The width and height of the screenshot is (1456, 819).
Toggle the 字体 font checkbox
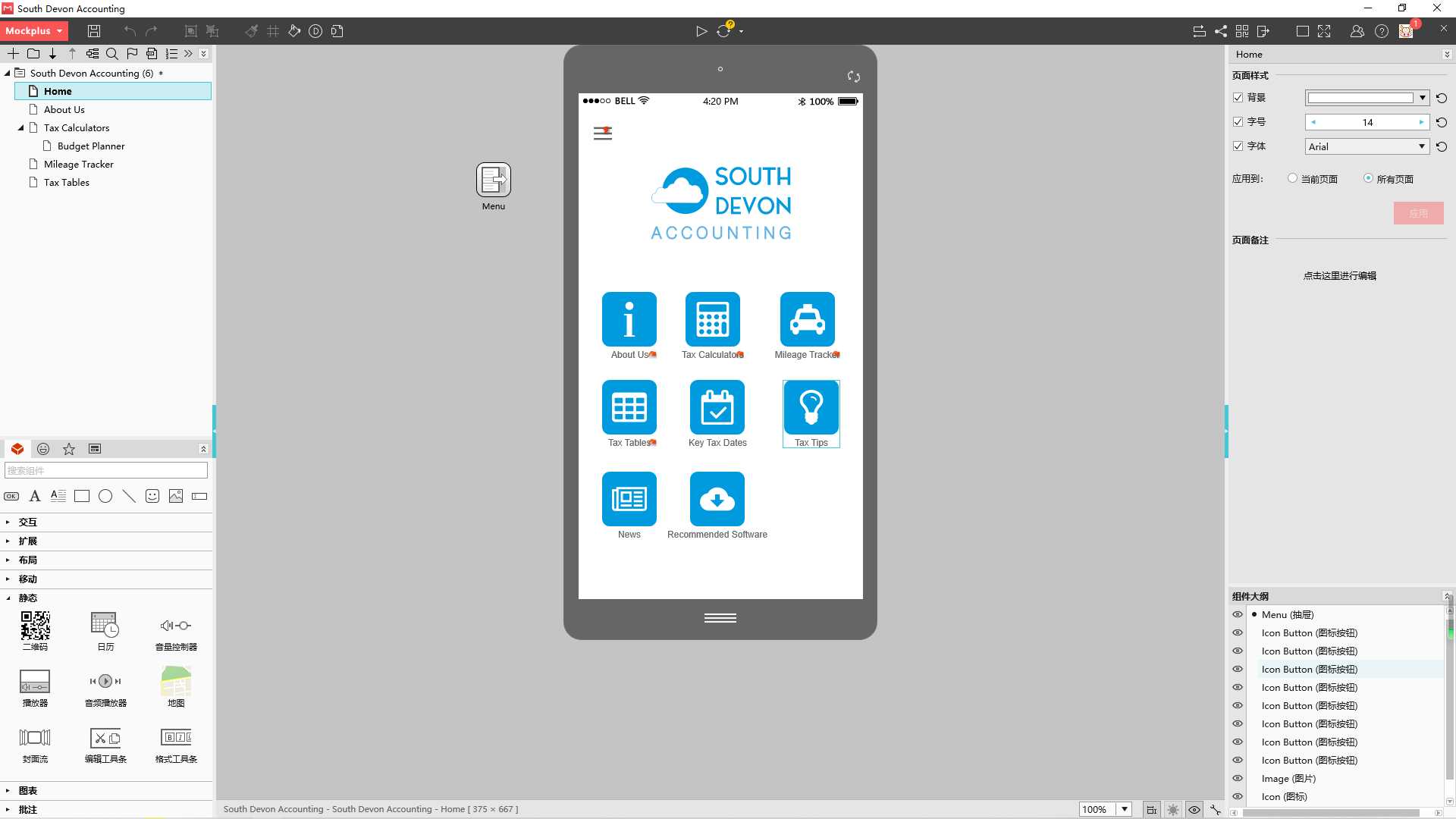pos(1238,146)
